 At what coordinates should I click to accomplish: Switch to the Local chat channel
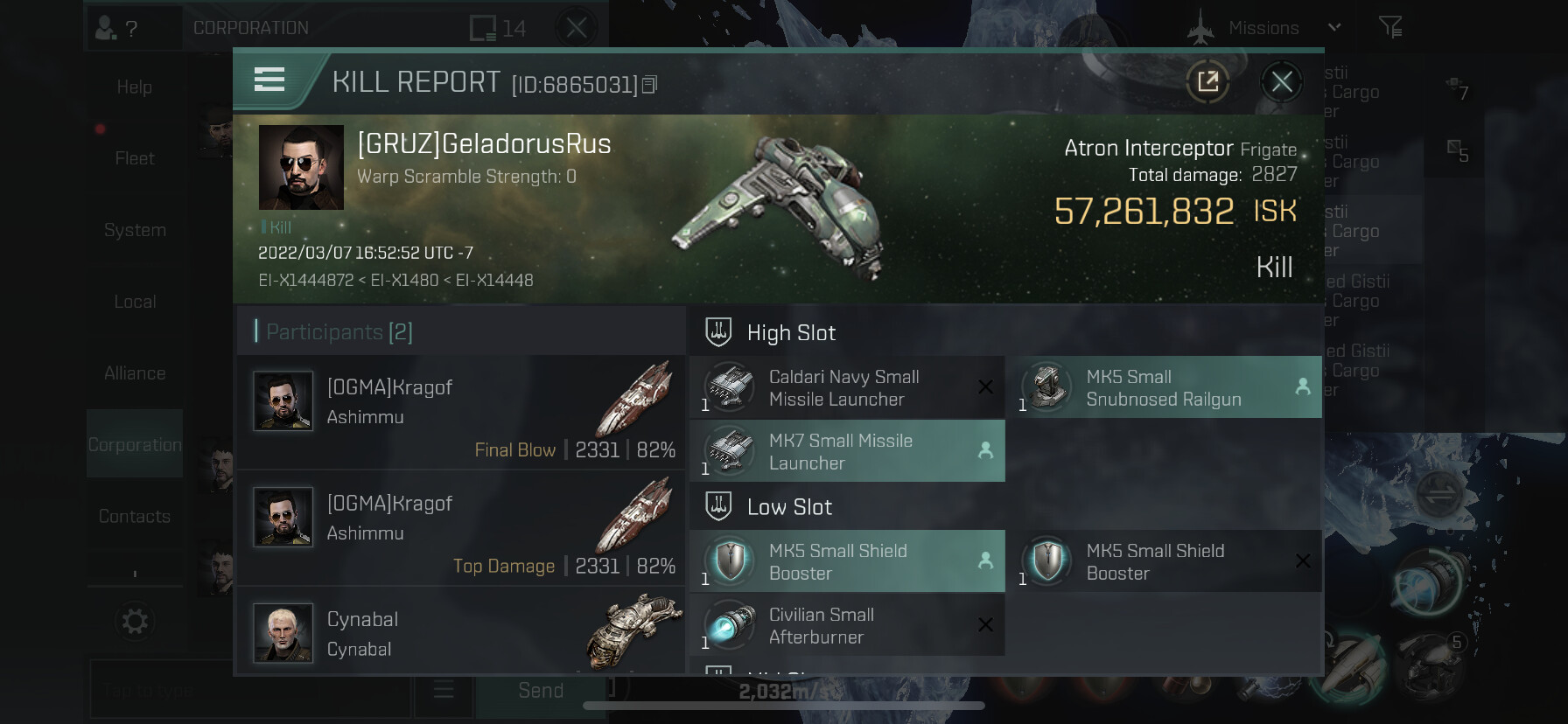click(135, 302)
